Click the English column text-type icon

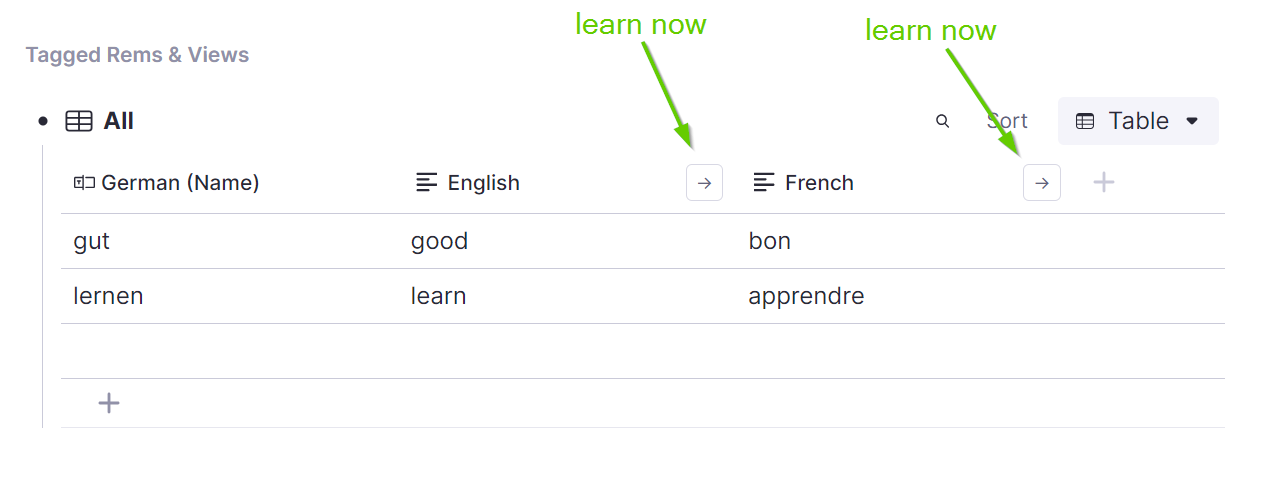427,182
